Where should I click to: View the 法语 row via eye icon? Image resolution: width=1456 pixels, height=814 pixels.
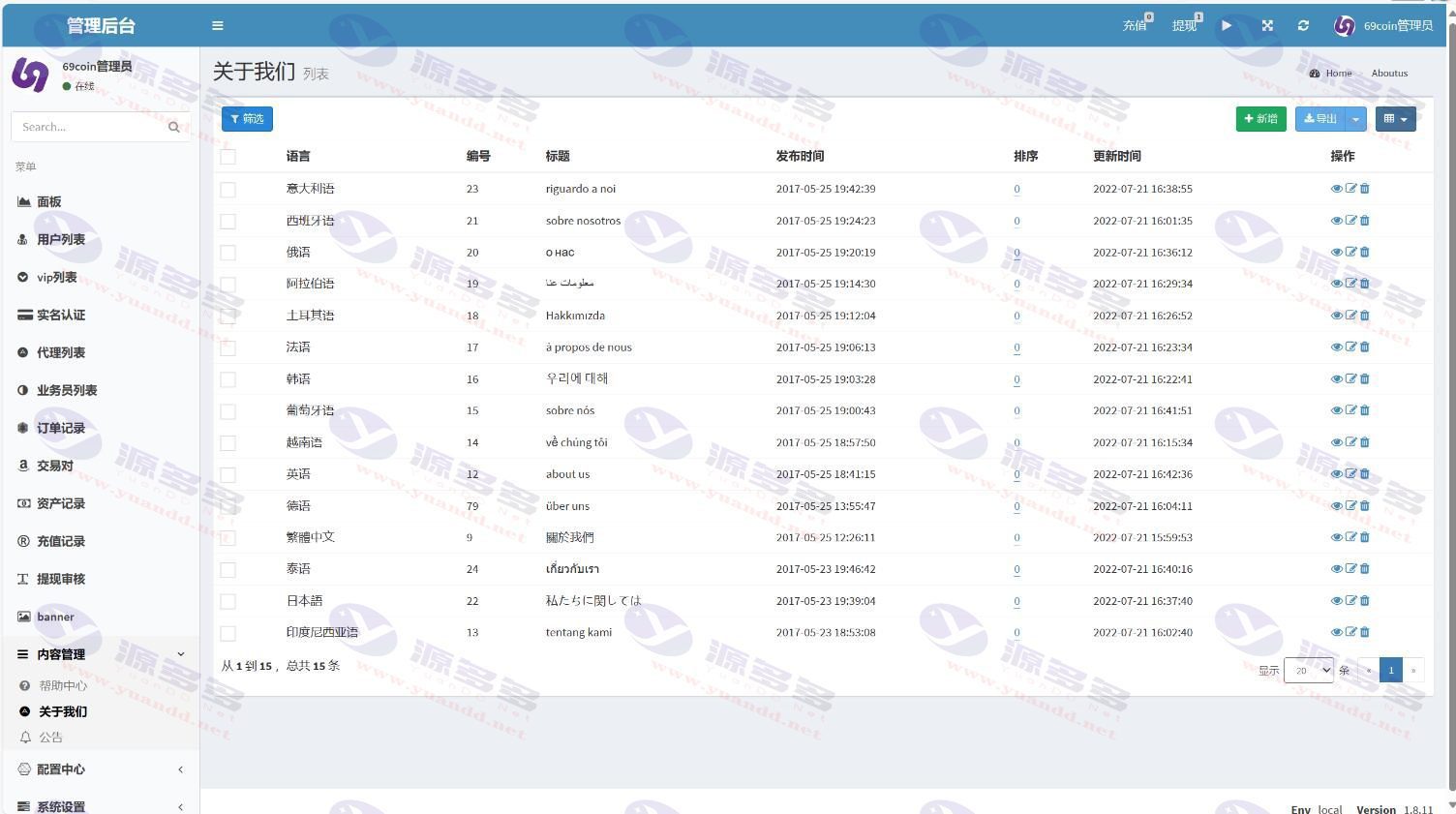pyautogui.click(x=1337, y=347)
